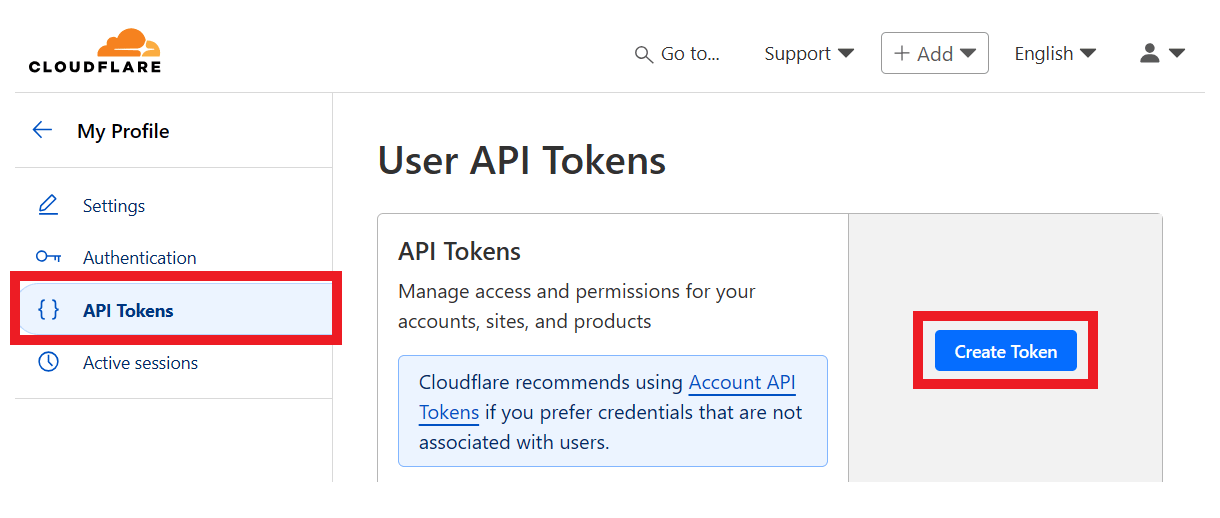Open the Support dropdown menu
Image resolution: width=1220 pixels, height=518 pixels.
(809, 54)
